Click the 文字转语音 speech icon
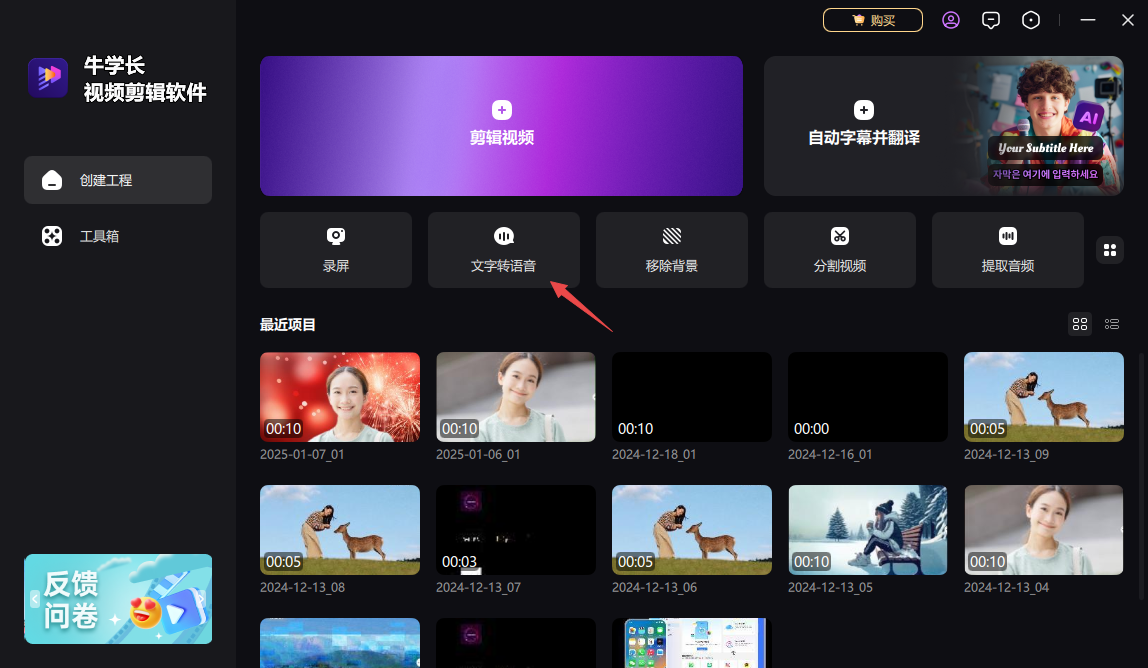This screenshot has width=1148, height=668. pyautogui.click(x=504, y=236)
